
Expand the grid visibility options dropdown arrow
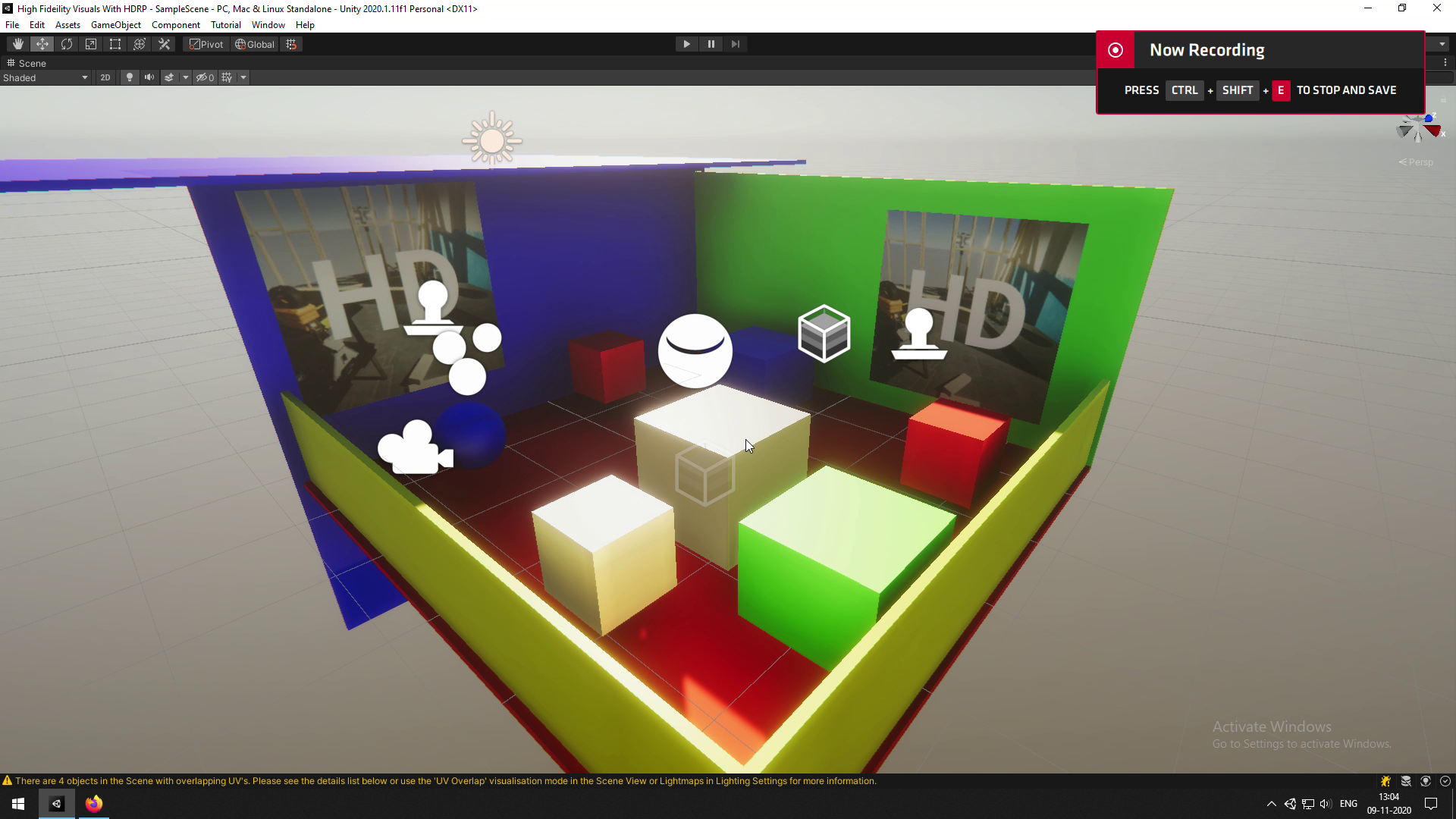tap(243, 77)
